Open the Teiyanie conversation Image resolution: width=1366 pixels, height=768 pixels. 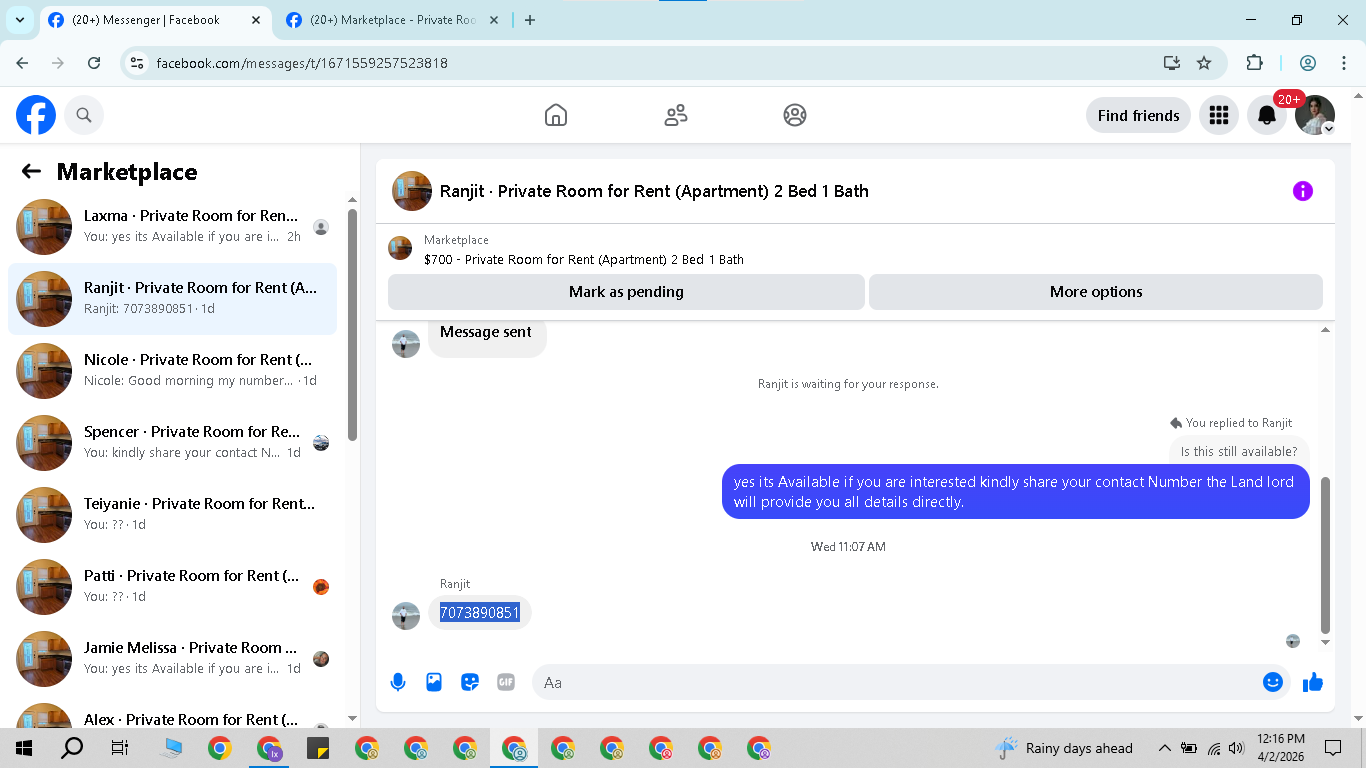(172, 515)
